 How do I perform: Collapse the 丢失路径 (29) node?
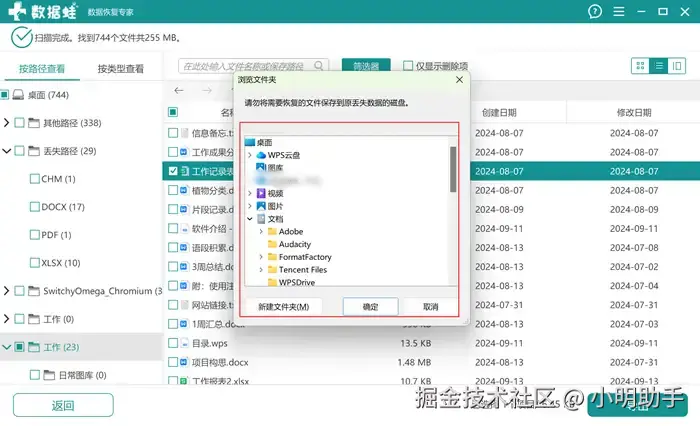[x=6, y=151]
